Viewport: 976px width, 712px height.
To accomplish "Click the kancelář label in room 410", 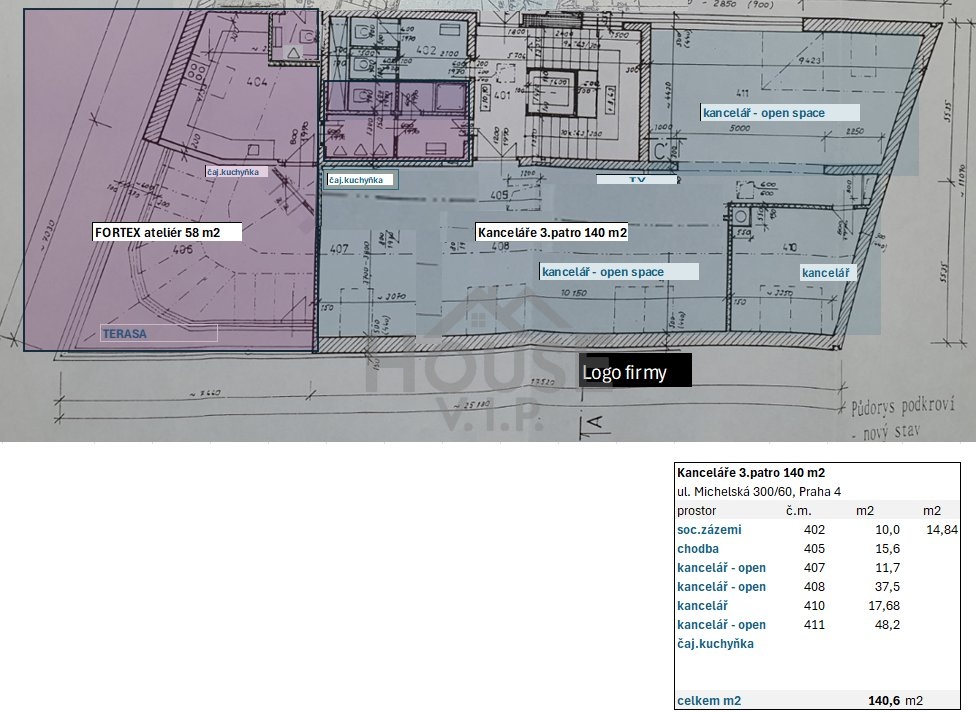I will [826, 272].
